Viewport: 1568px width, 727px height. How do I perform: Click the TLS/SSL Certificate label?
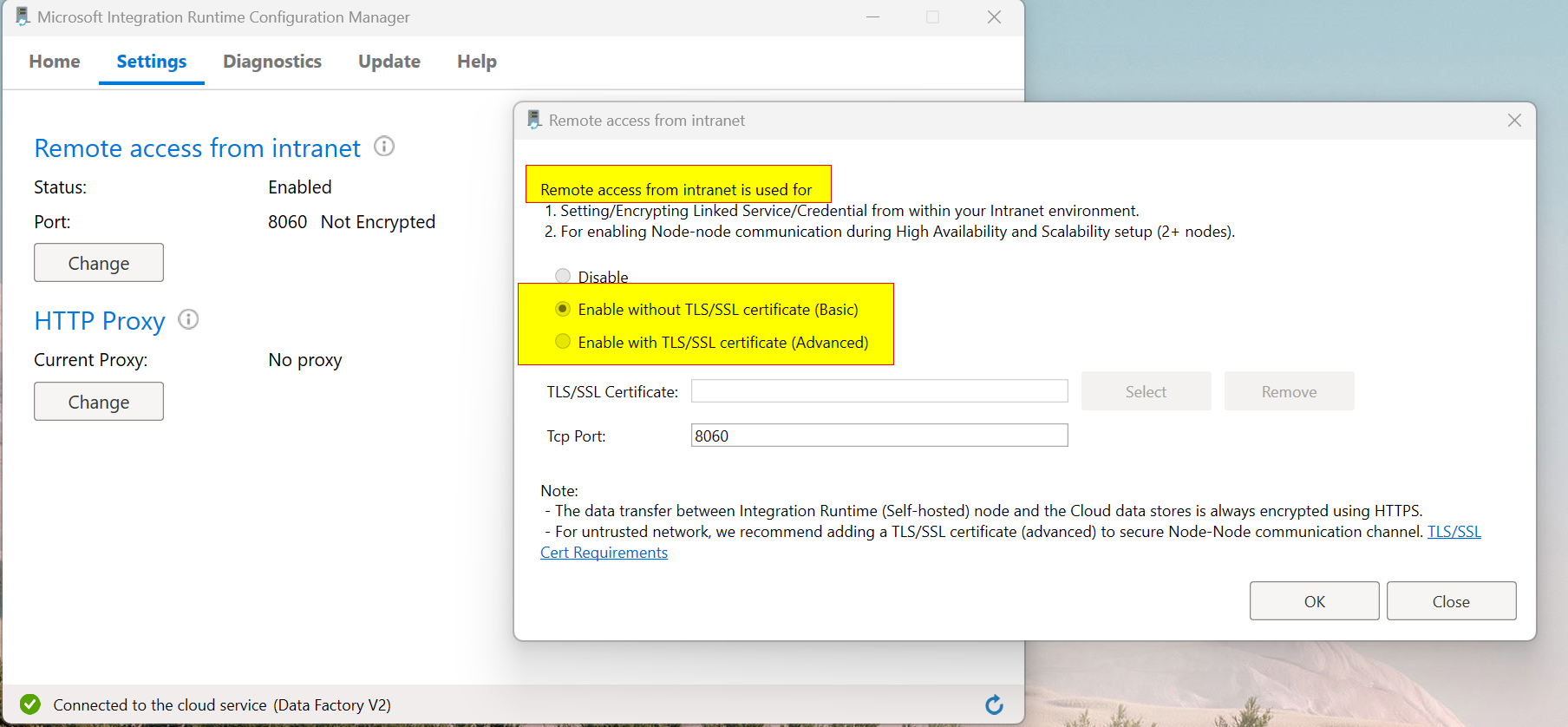pyautogui.click(x=612, y=392)
